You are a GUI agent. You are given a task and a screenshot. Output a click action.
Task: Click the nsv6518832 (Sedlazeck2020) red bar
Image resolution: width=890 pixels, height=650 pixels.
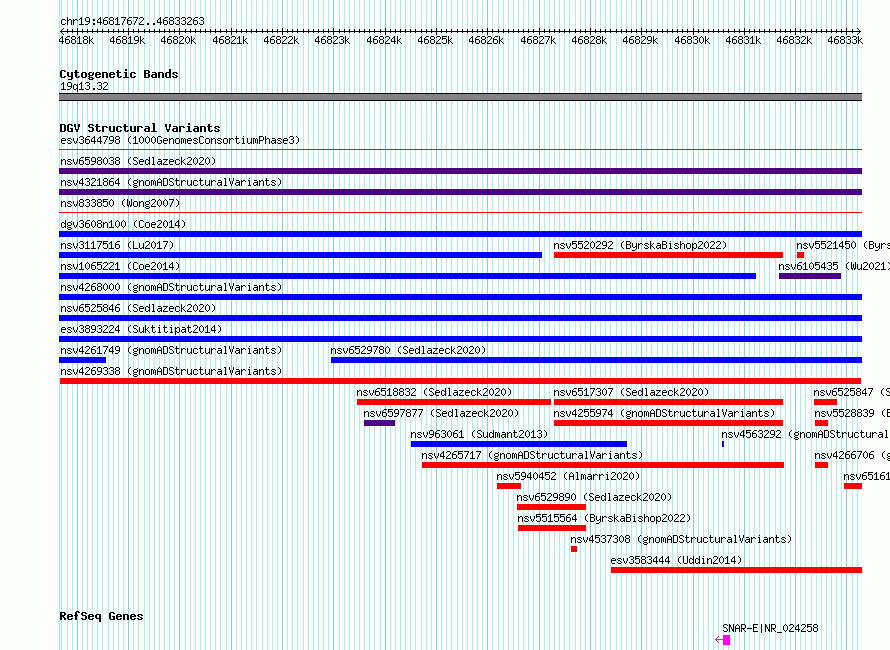click(454, 402)
